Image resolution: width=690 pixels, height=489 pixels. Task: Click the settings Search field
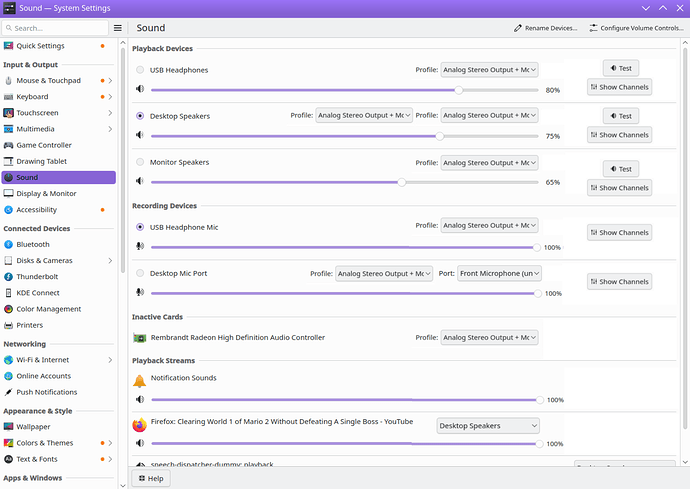[55, 28]
